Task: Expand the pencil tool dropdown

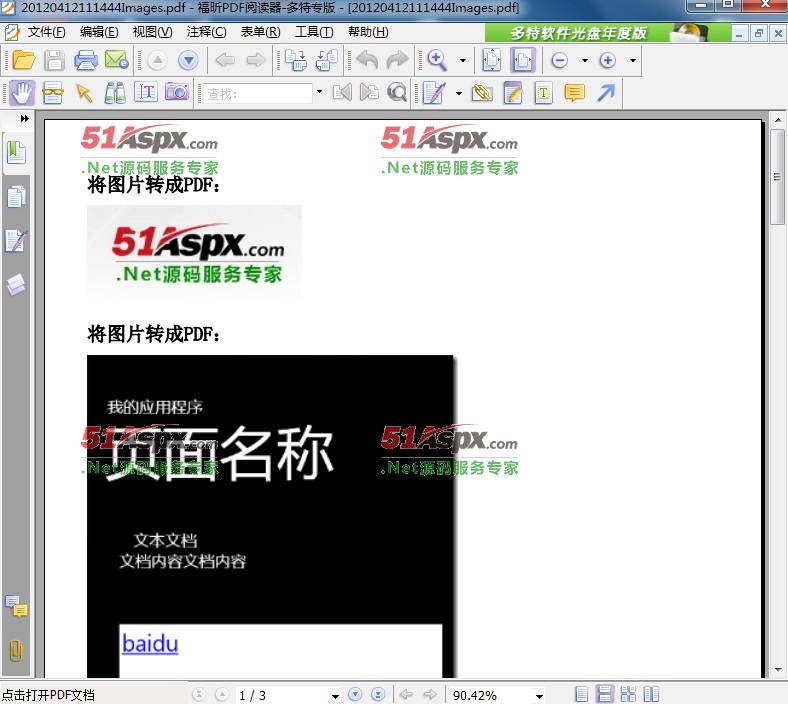Action: tap(459, 93)
